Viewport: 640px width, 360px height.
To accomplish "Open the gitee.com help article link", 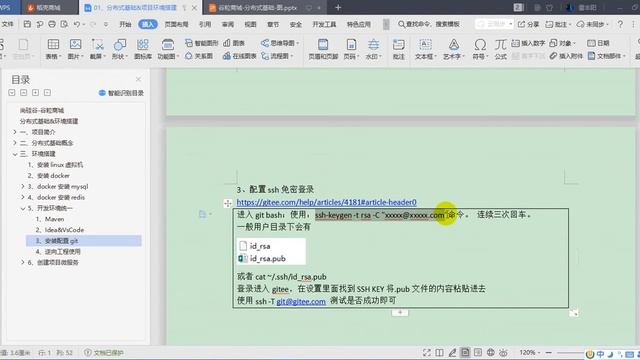I will [327, 202].
